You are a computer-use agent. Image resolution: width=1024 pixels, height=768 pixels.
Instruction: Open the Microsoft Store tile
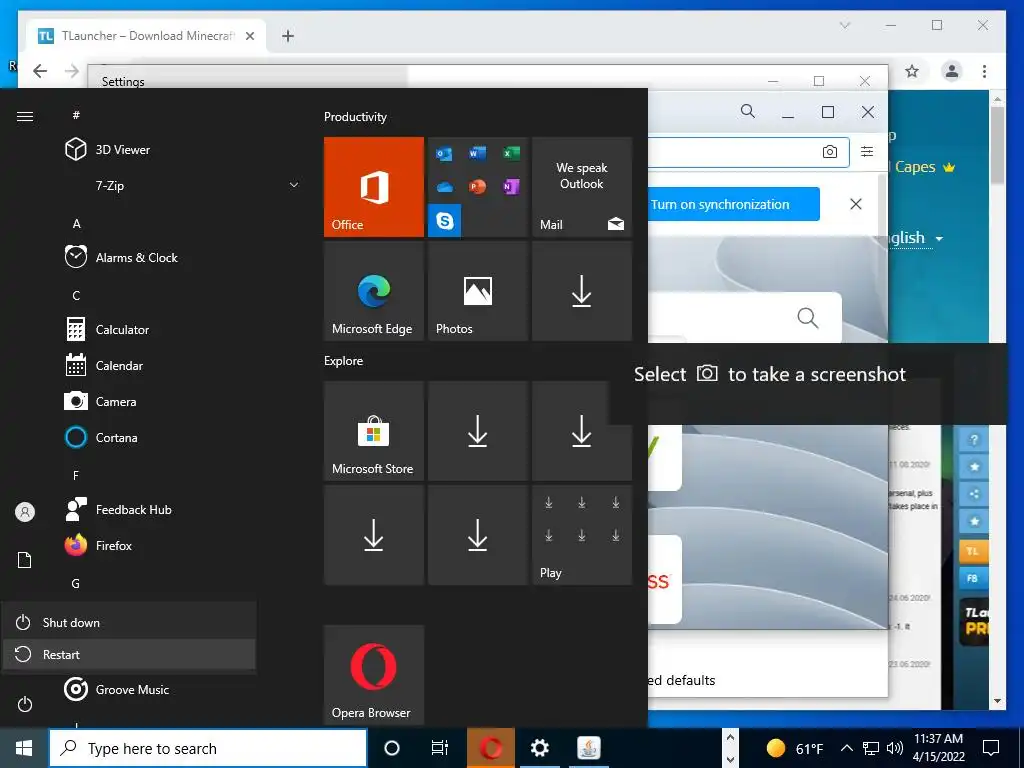pos(374,431)
